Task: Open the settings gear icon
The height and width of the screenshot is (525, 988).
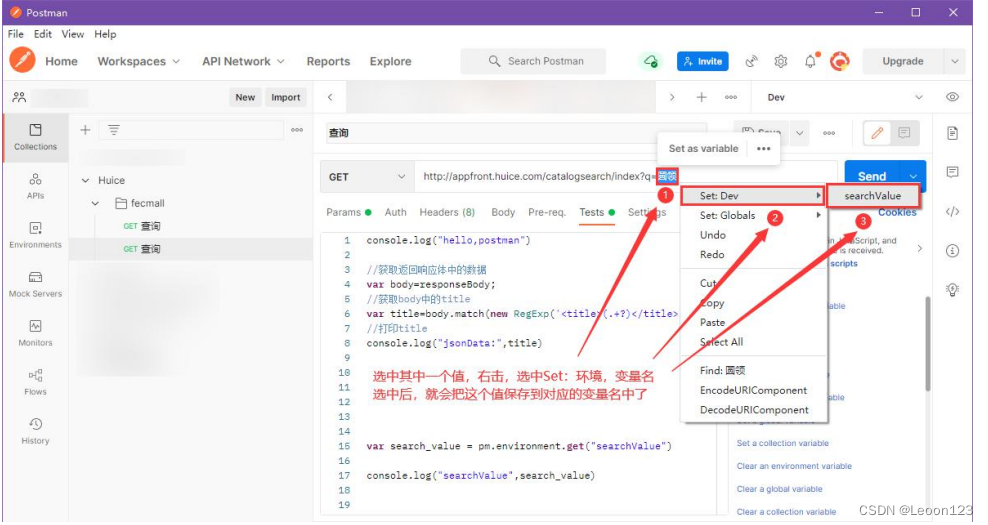Action: (781, 61)
